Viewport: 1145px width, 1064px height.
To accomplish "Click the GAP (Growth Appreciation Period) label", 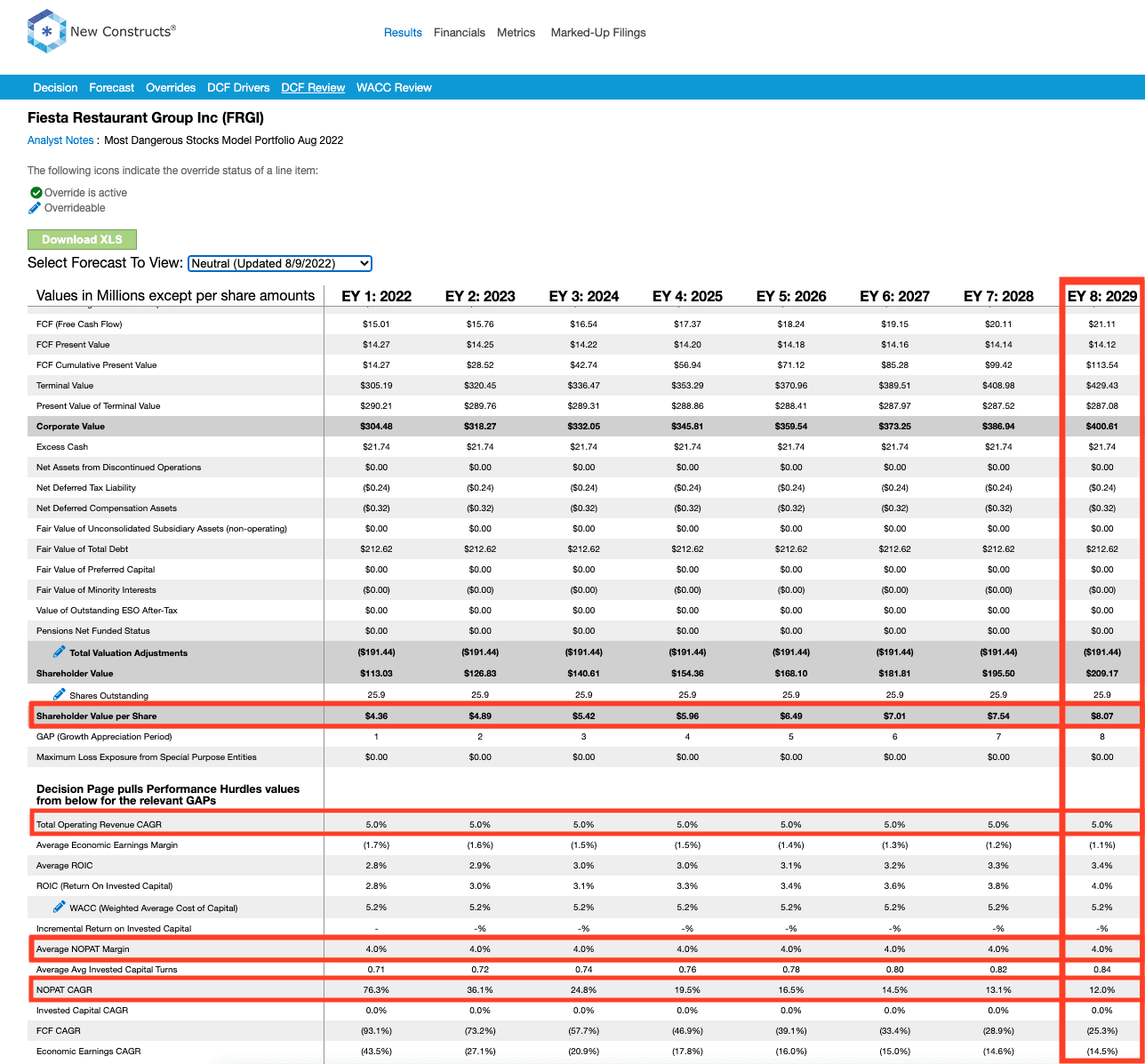I will [104, 736].
